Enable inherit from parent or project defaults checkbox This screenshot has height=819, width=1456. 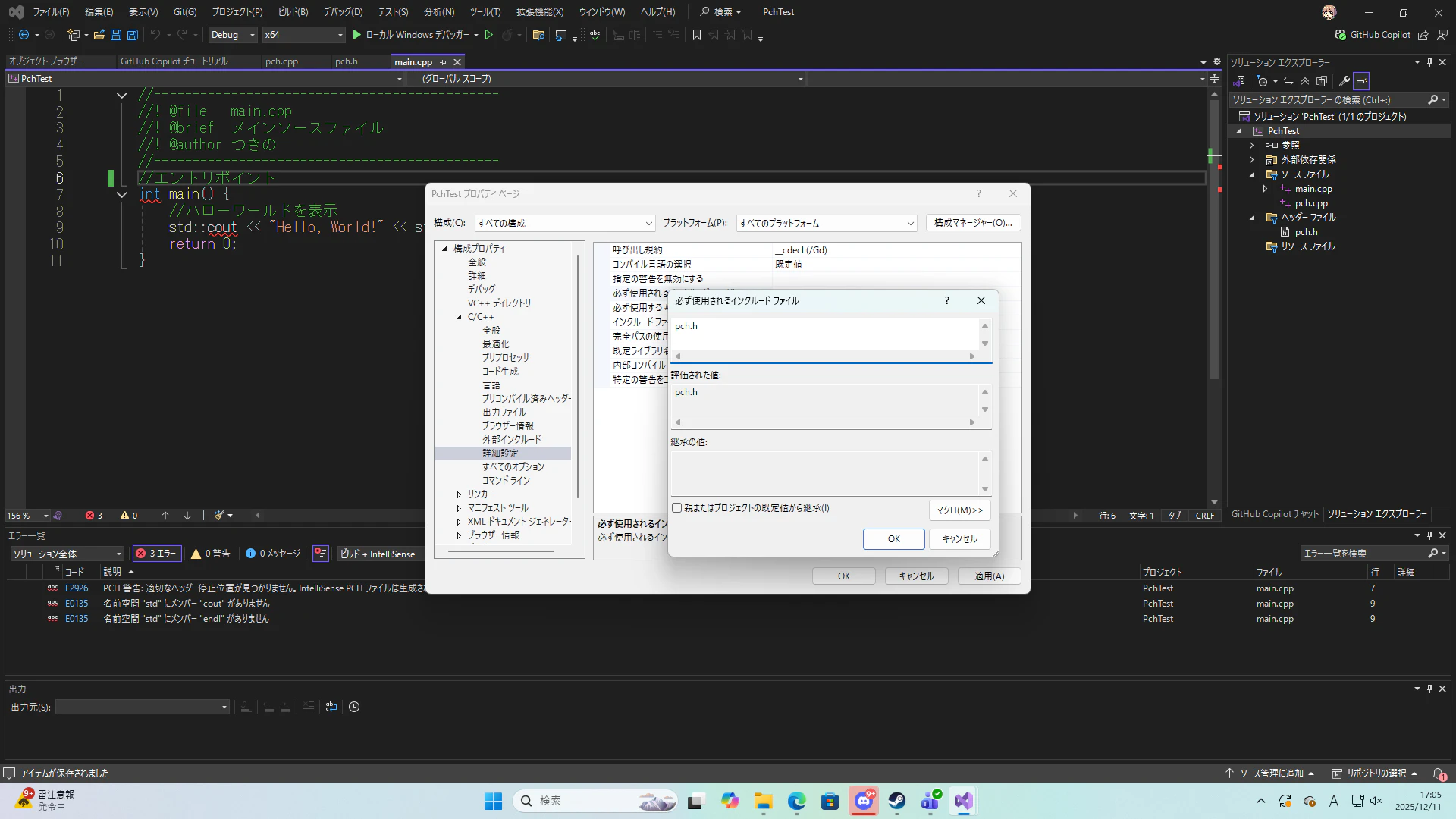coord(677,508)
